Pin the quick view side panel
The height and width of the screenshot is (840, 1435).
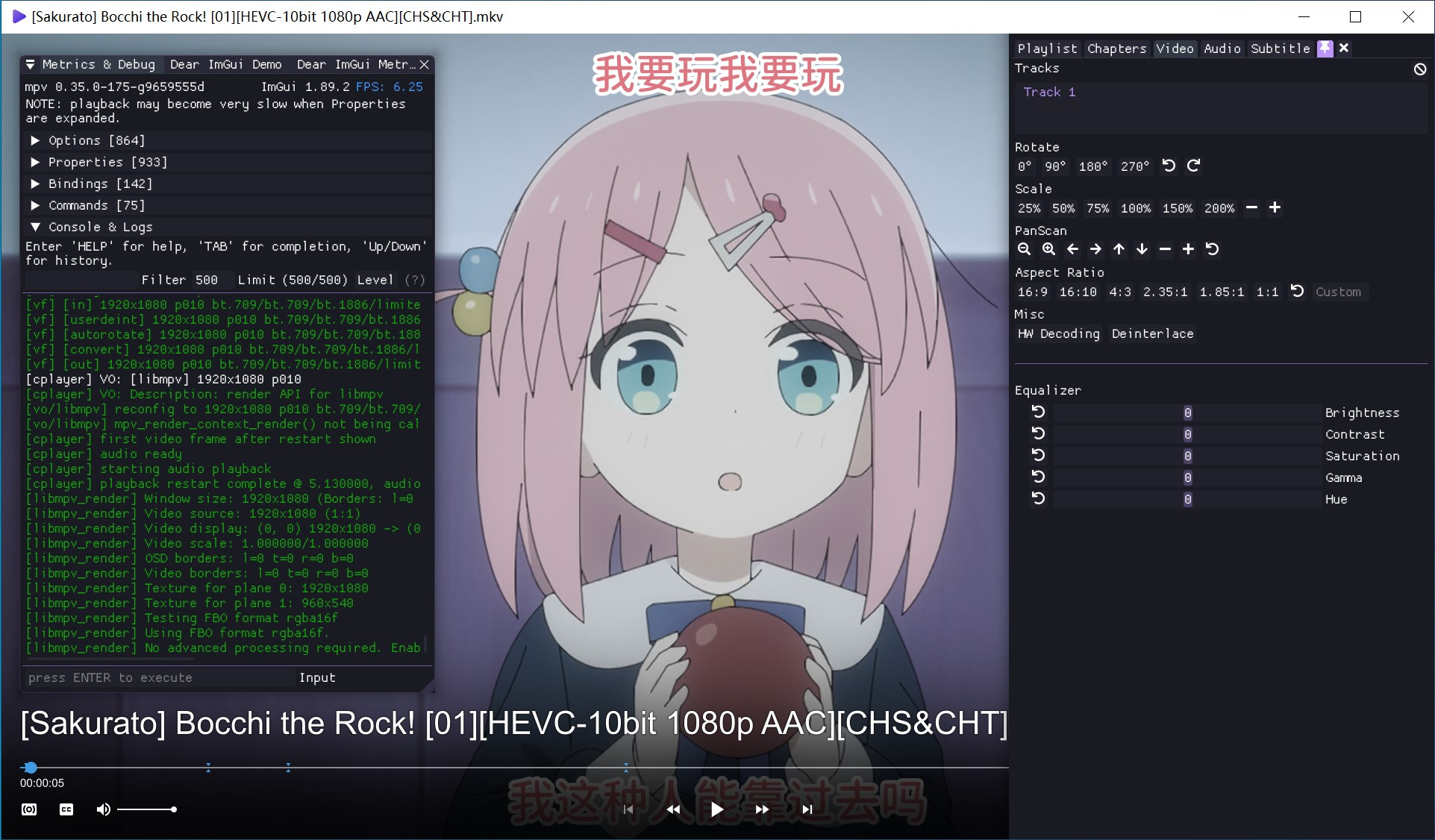[x=1325, y=48]
